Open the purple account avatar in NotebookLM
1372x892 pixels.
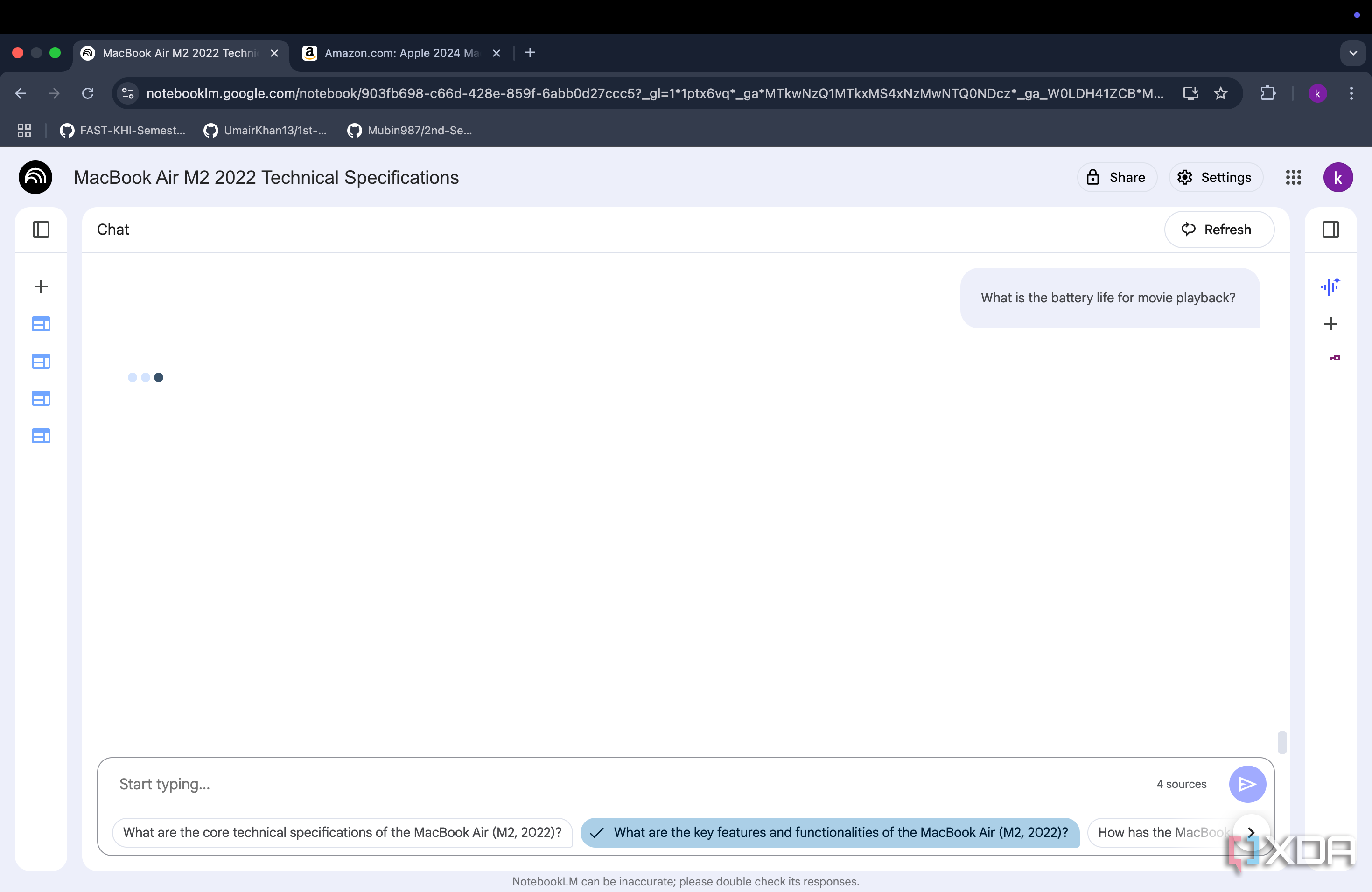pos(1337,177)
